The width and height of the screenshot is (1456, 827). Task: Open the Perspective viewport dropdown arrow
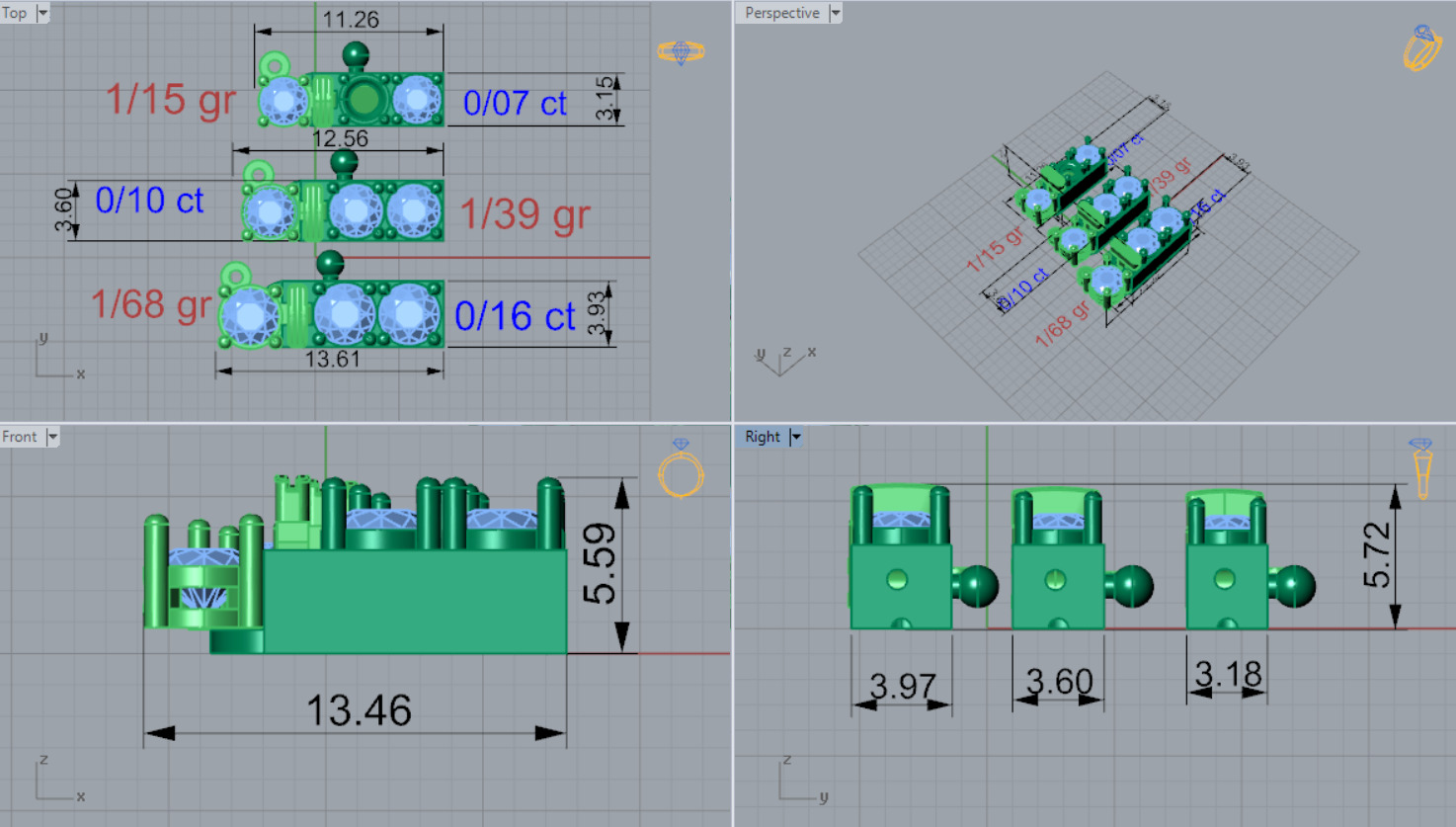[x=835, y=13]
